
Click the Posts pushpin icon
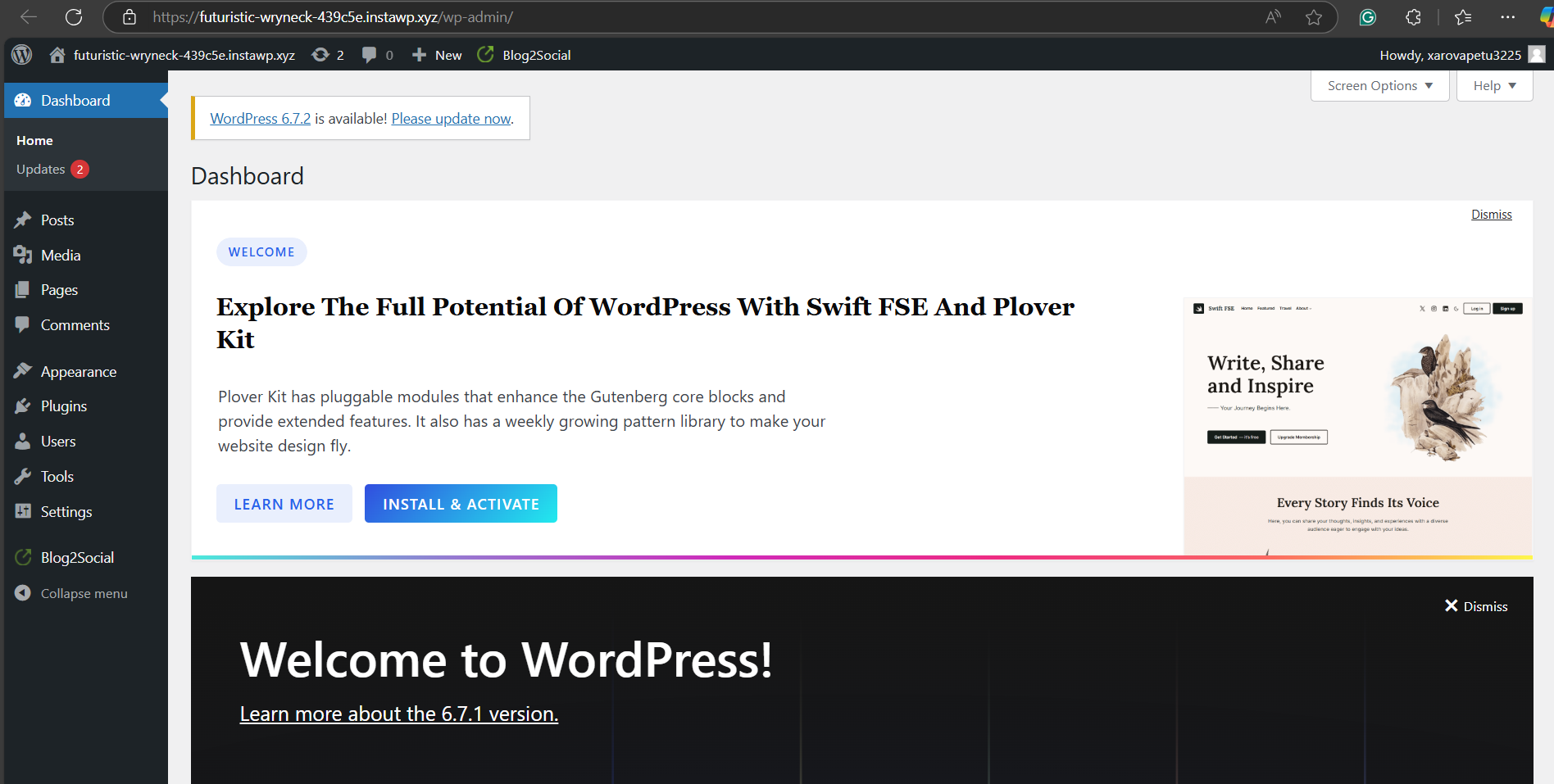23,220
